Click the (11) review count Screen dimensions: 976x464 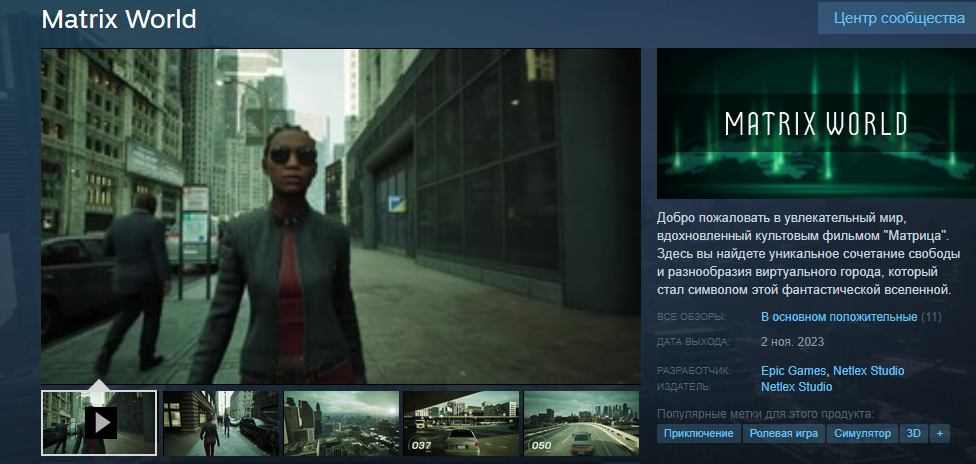point(931,317)
